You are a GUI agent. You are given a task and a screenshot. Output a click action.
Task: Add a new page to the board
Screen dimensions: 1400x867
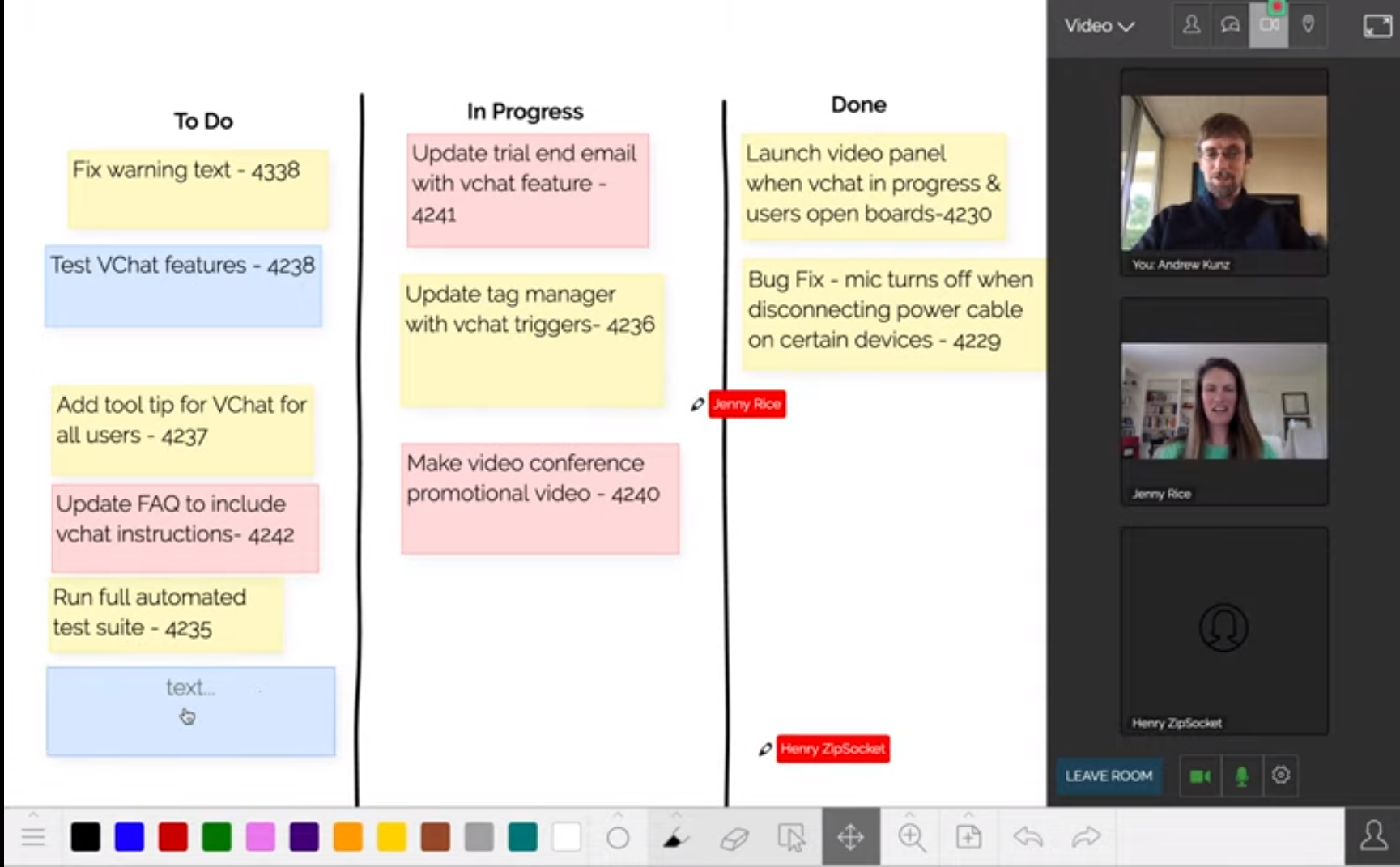tap(969, 837)
